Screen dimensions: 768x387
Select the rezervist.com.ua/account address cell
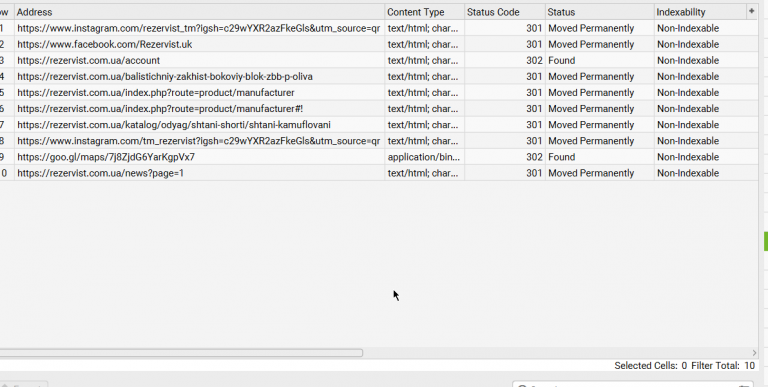click(200, 61)
